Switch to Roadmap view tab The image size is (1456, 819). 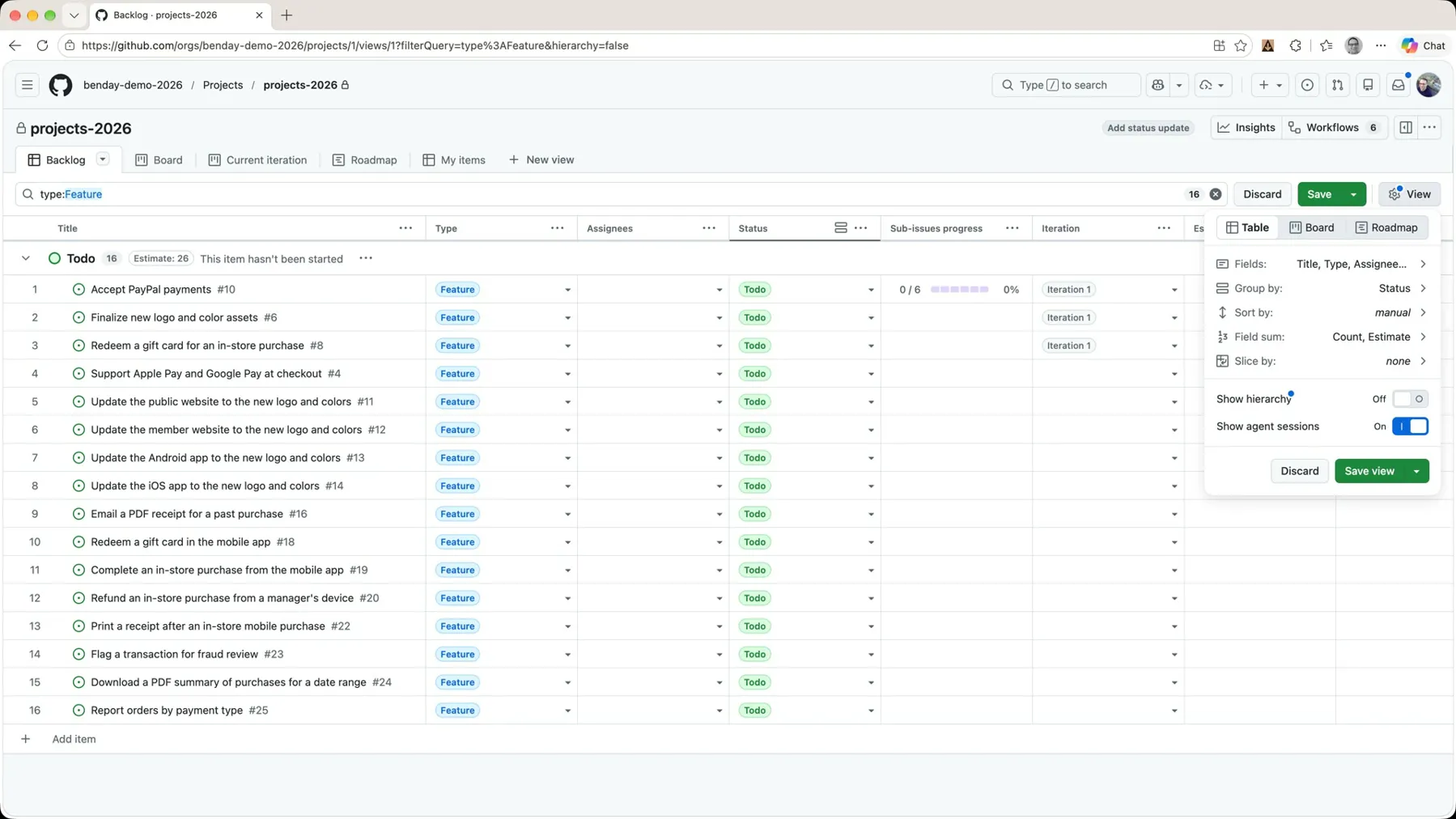[x=364, y=160]
